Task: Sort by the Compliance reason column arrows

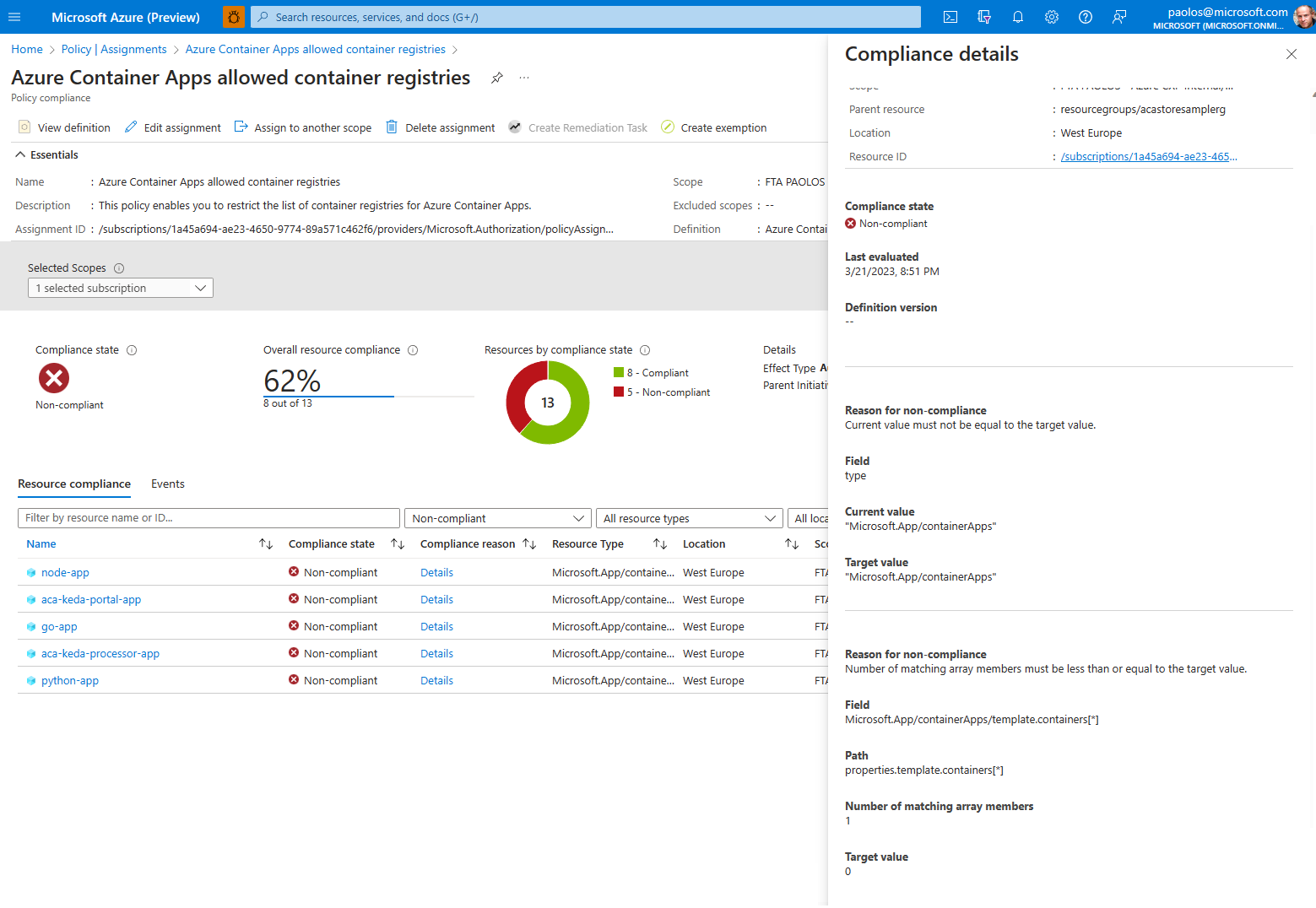Action: pos(529,544)
